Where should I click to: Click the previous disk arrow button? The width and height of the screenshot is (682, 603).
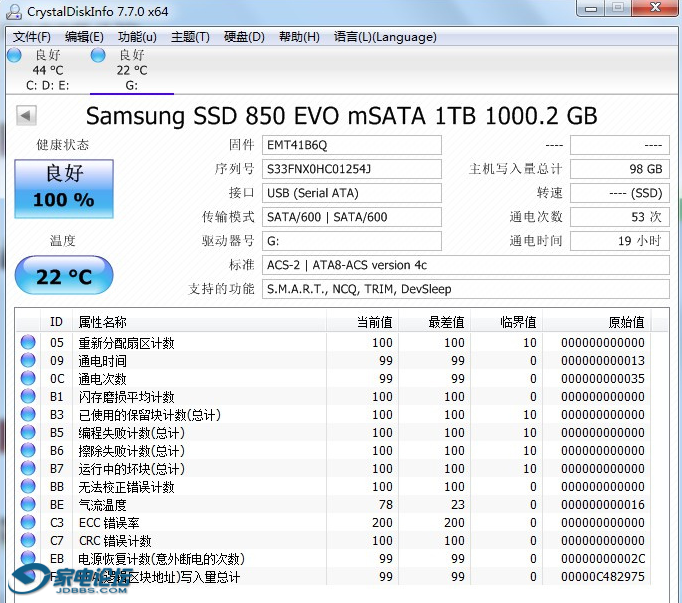(26, 116)
